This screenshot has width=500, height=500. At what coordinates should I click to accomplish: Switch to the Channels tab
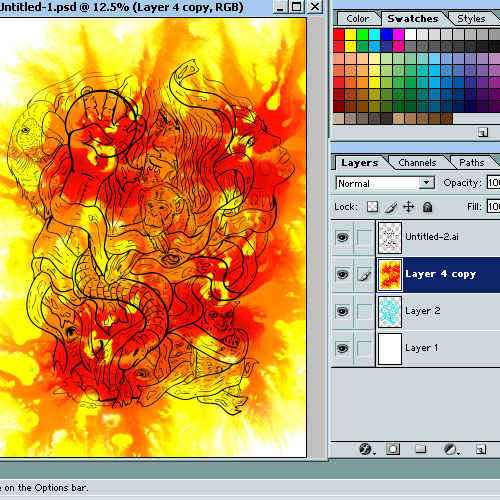tap(417, 163)
